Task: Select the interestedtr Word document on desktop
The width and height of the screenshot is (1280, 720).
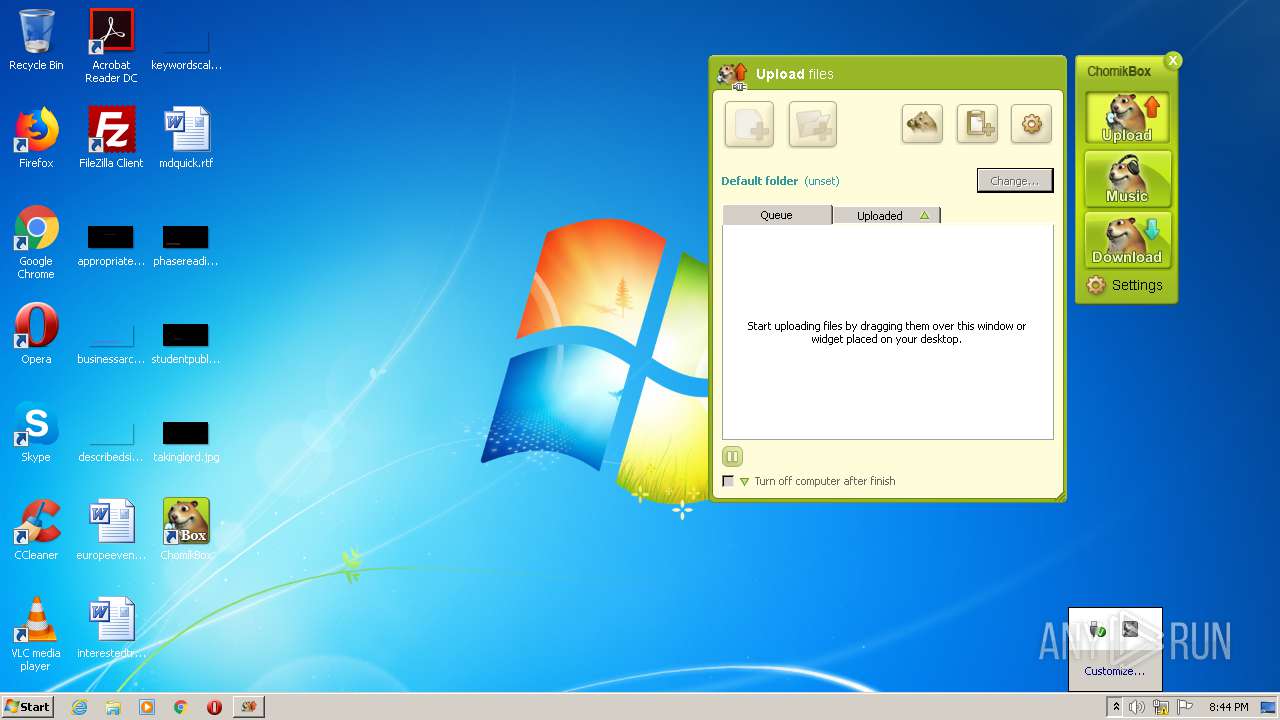Action: pos(111,628)
